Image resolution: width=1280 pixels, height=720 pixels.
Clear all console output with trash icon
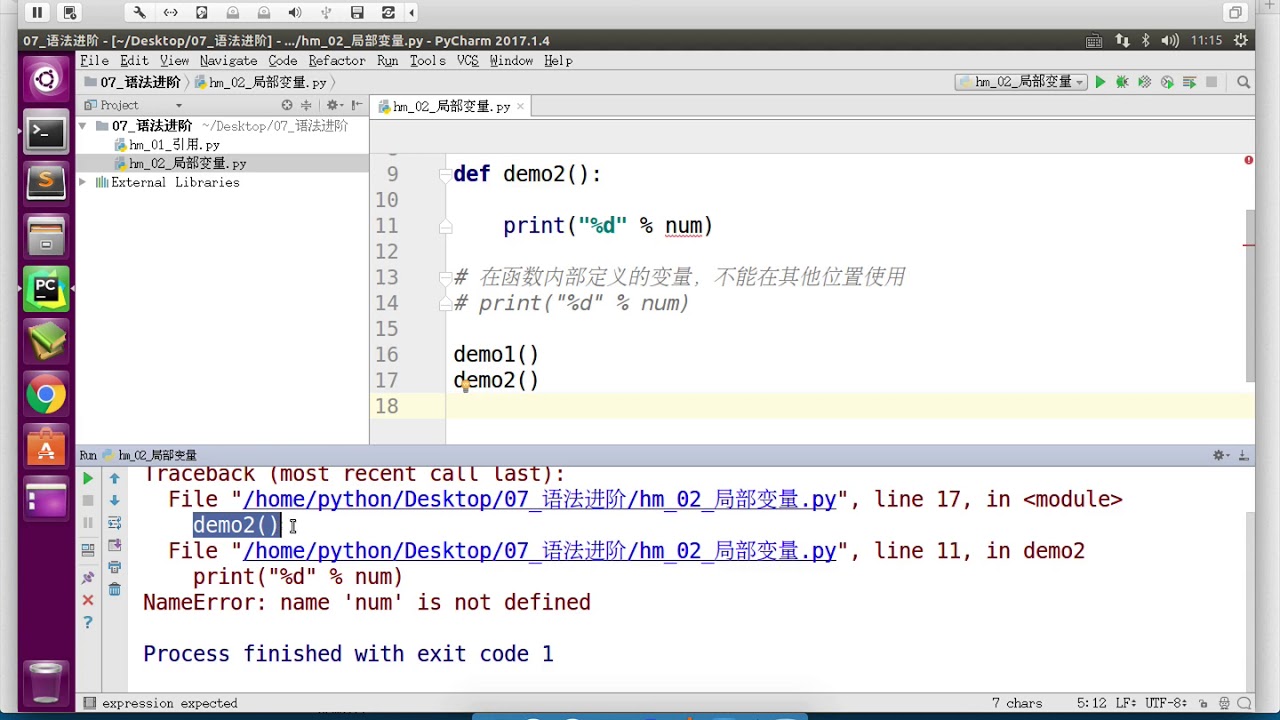(x=115, y=590)
